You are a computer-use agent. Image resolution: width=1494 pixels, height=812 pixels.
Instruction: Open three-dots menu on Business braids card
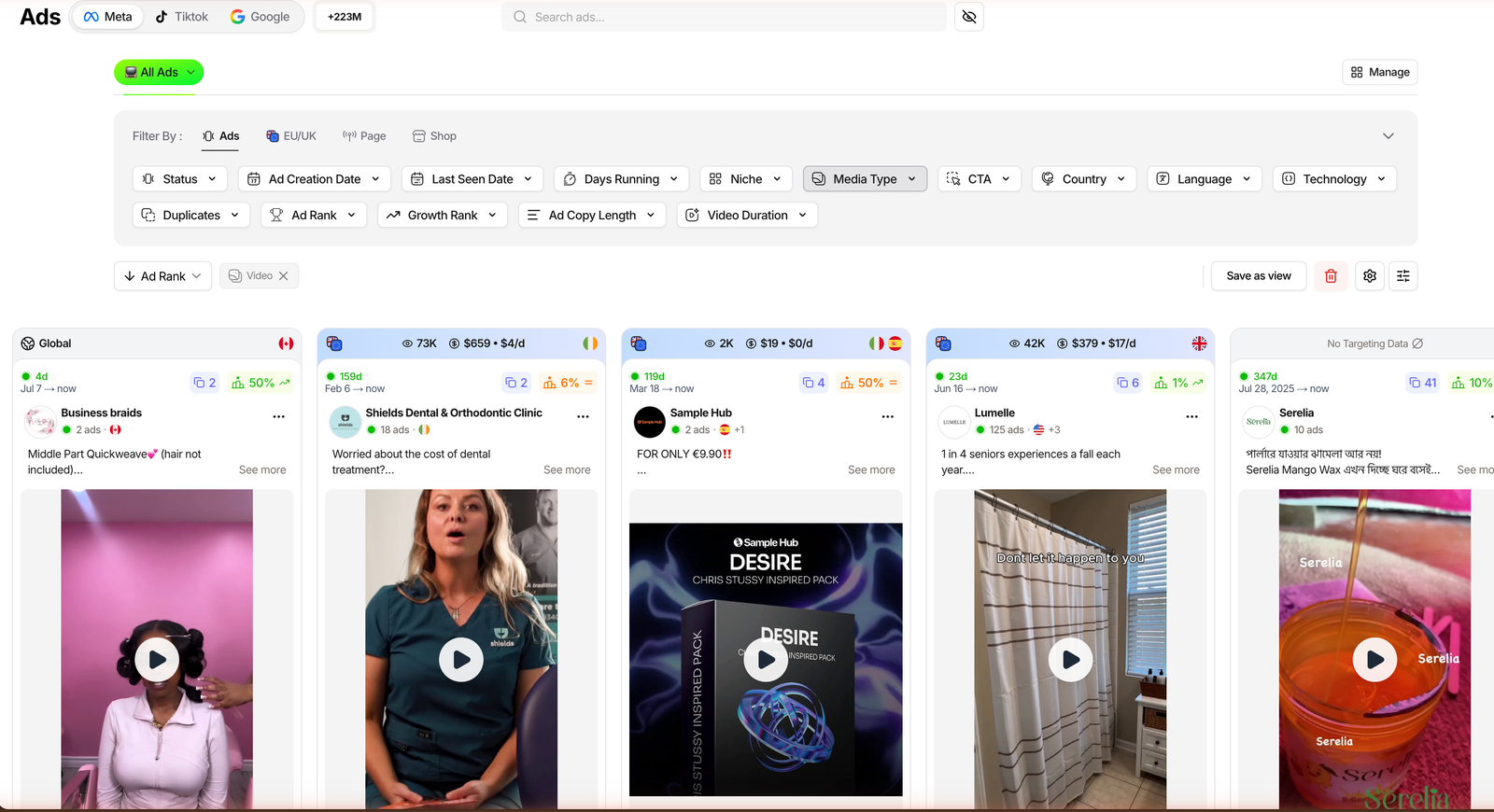(278, 417)
